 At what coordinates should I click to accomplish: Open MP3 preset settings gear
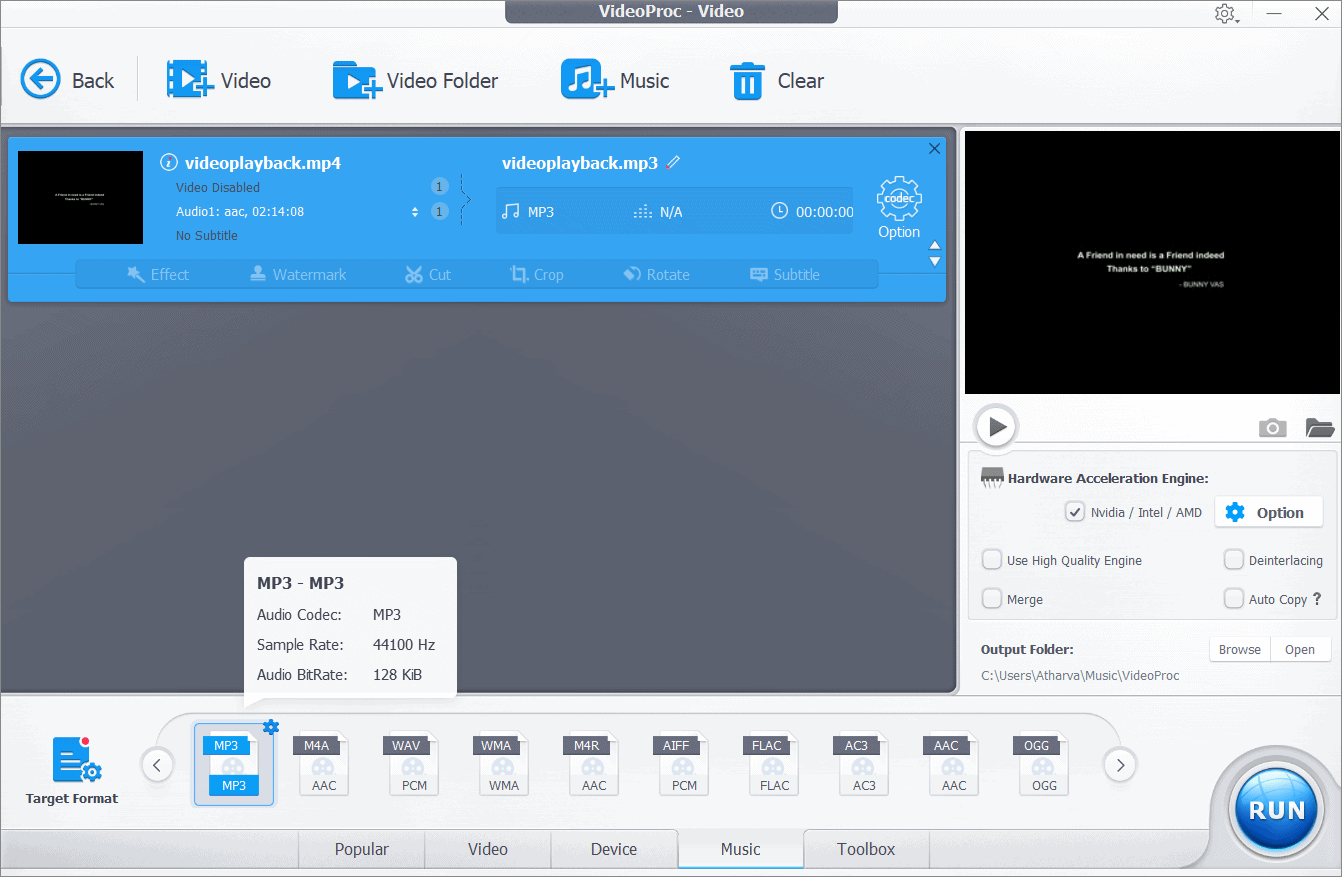(271, 727)
